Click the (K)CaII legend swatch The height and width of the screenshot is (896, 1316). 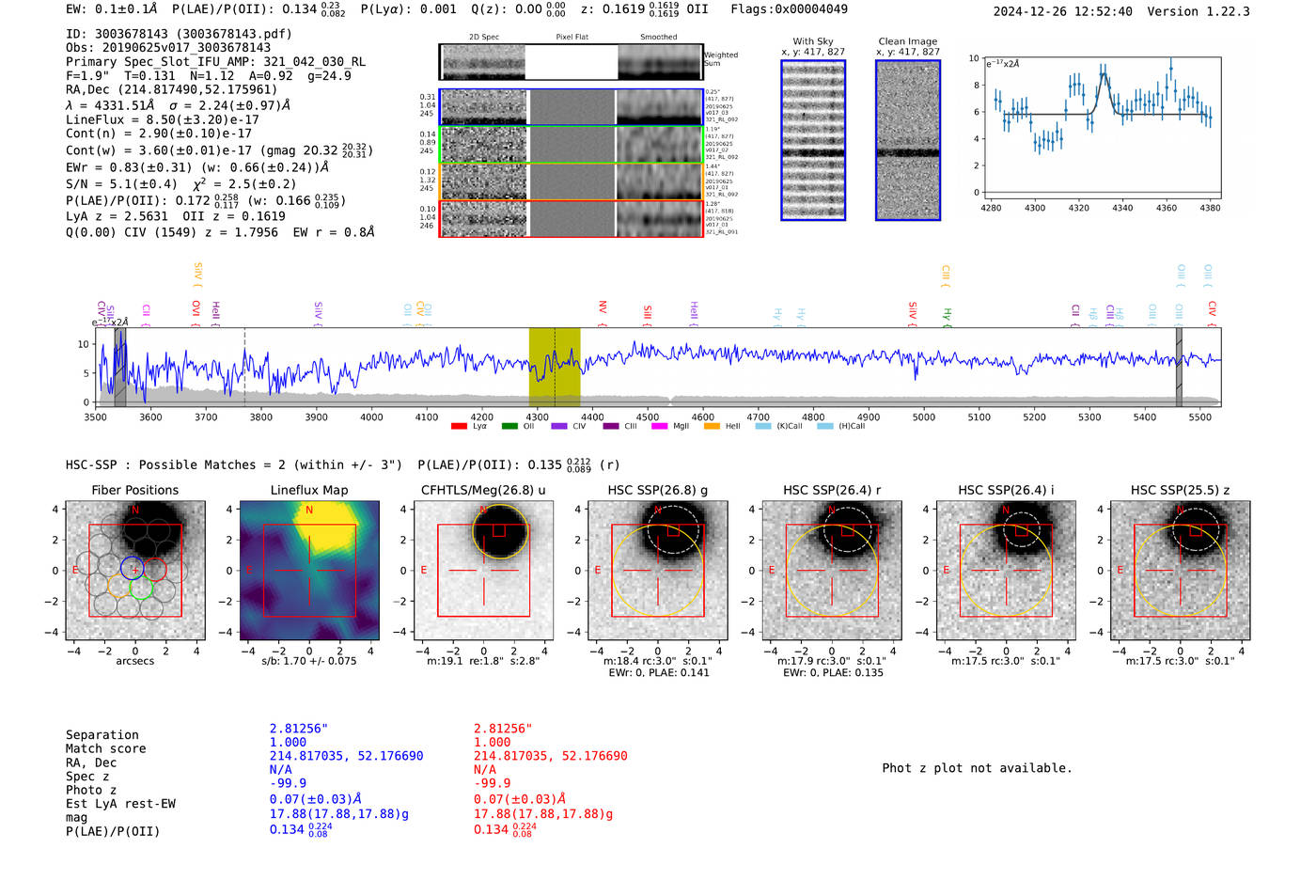[x=763, y=427]
